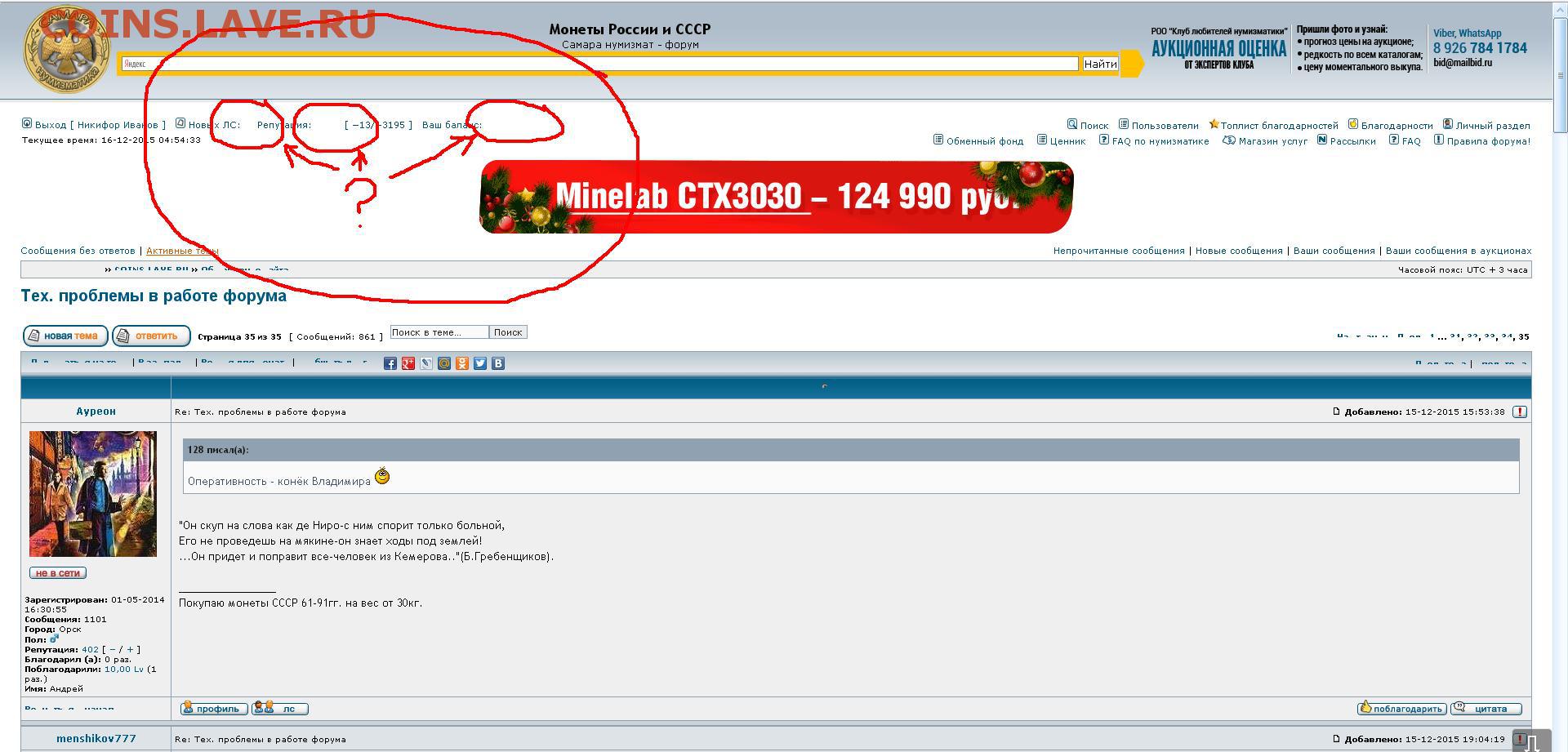Open Топлист благодарностей link

(x=1280, y=126)
